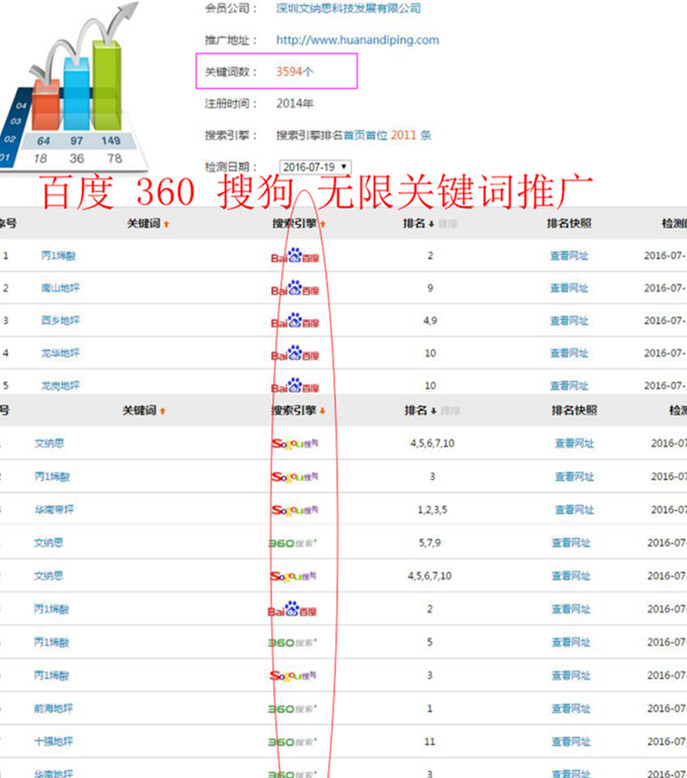Click 查看网址 in the 华南帝坪 row
Viewport: 687px width, 778px height.
point(574,510)
